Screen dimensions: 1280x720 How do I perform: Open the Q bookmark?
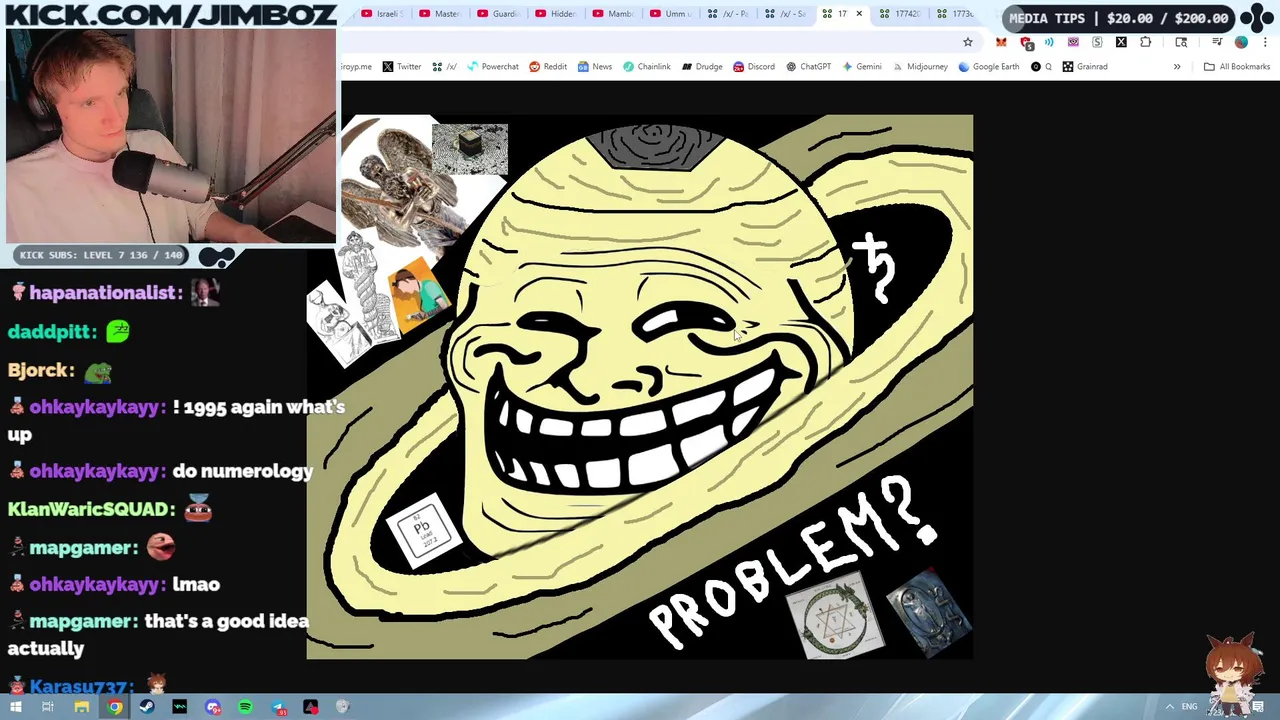coord(1042,67)
